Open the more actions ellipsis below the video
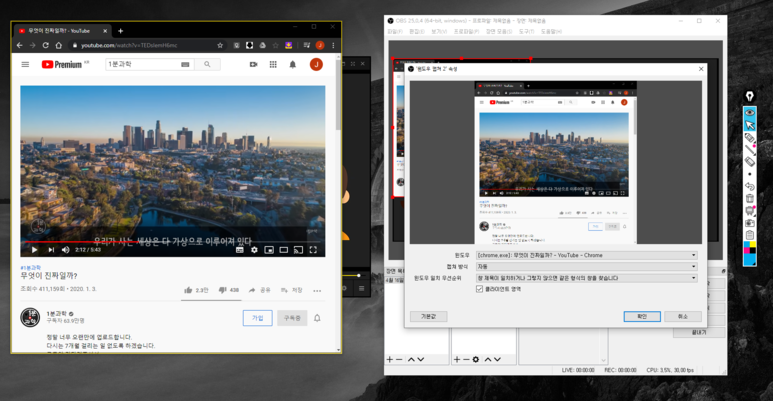The height and width of the screenshot is (401, 773). [317, 291]
